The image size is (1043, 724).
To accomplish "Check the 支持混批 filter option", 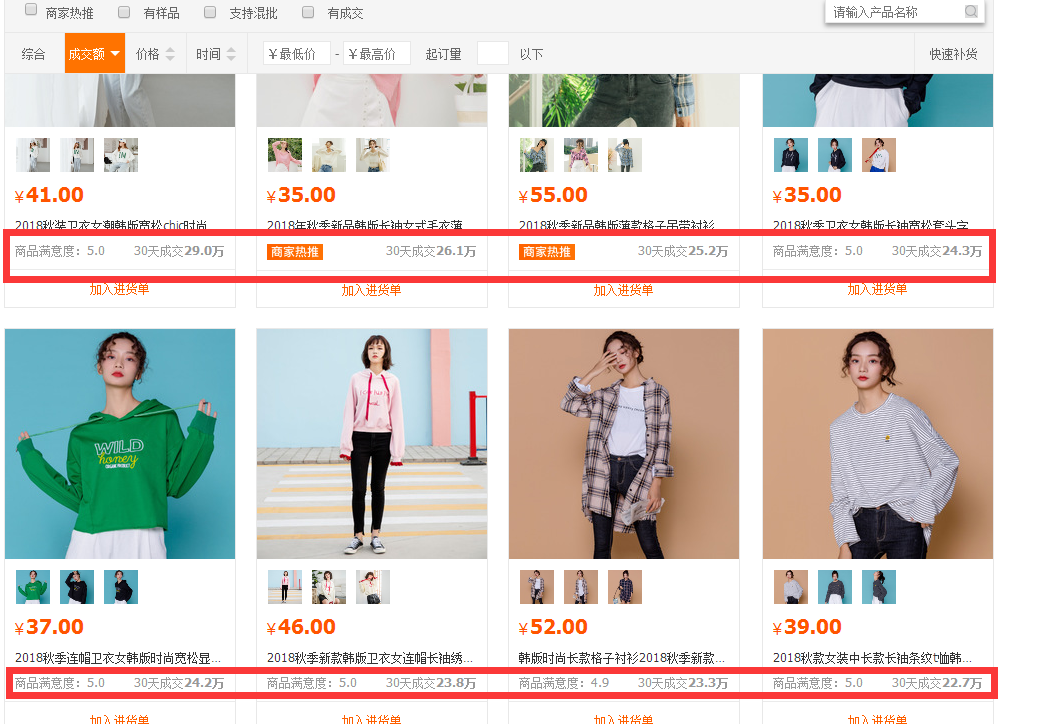I will (x=210, y=12).
